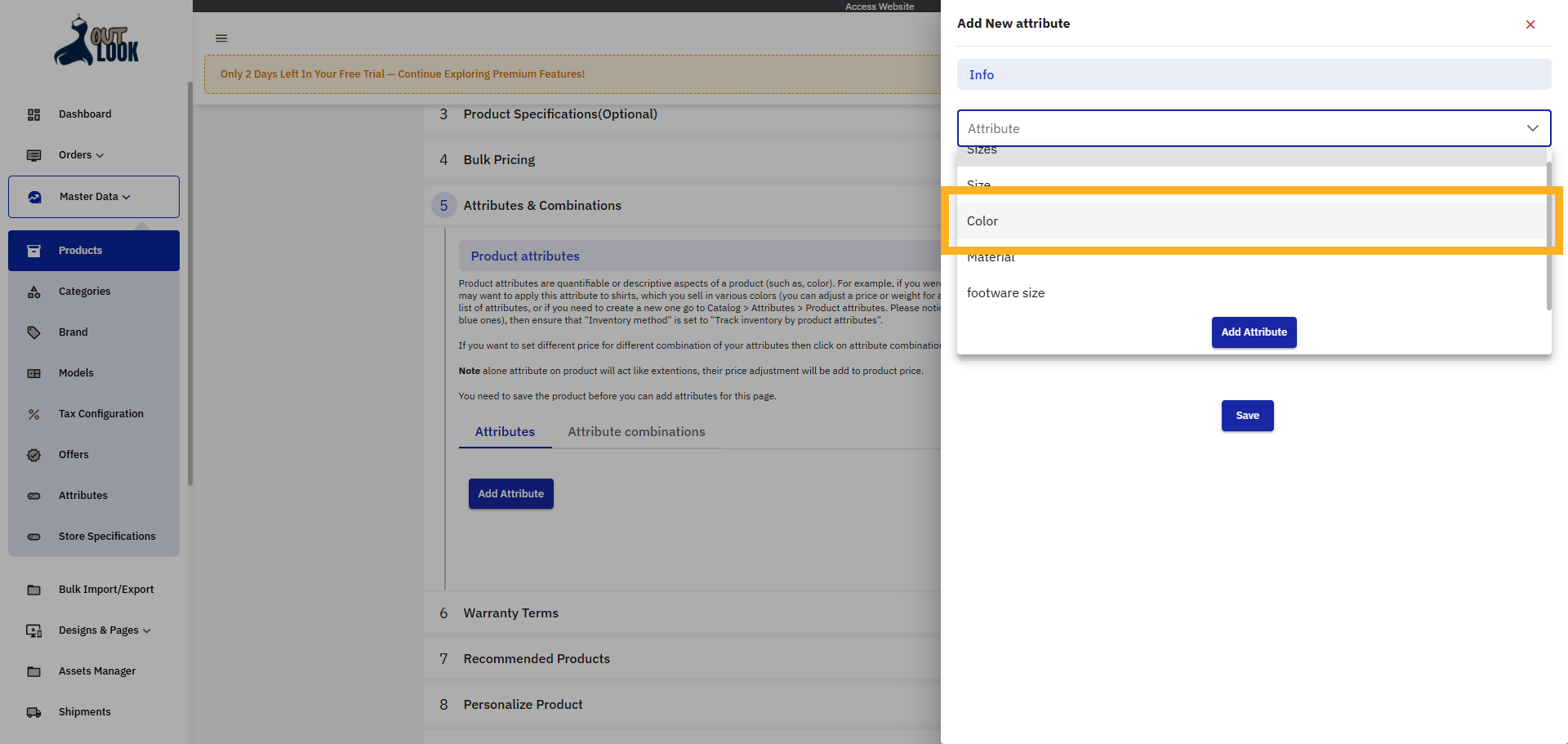The width and height of the screenshot is (1568, 744).
Task: Click the Dashboard sidebar icon
Action: pos(33,114)
